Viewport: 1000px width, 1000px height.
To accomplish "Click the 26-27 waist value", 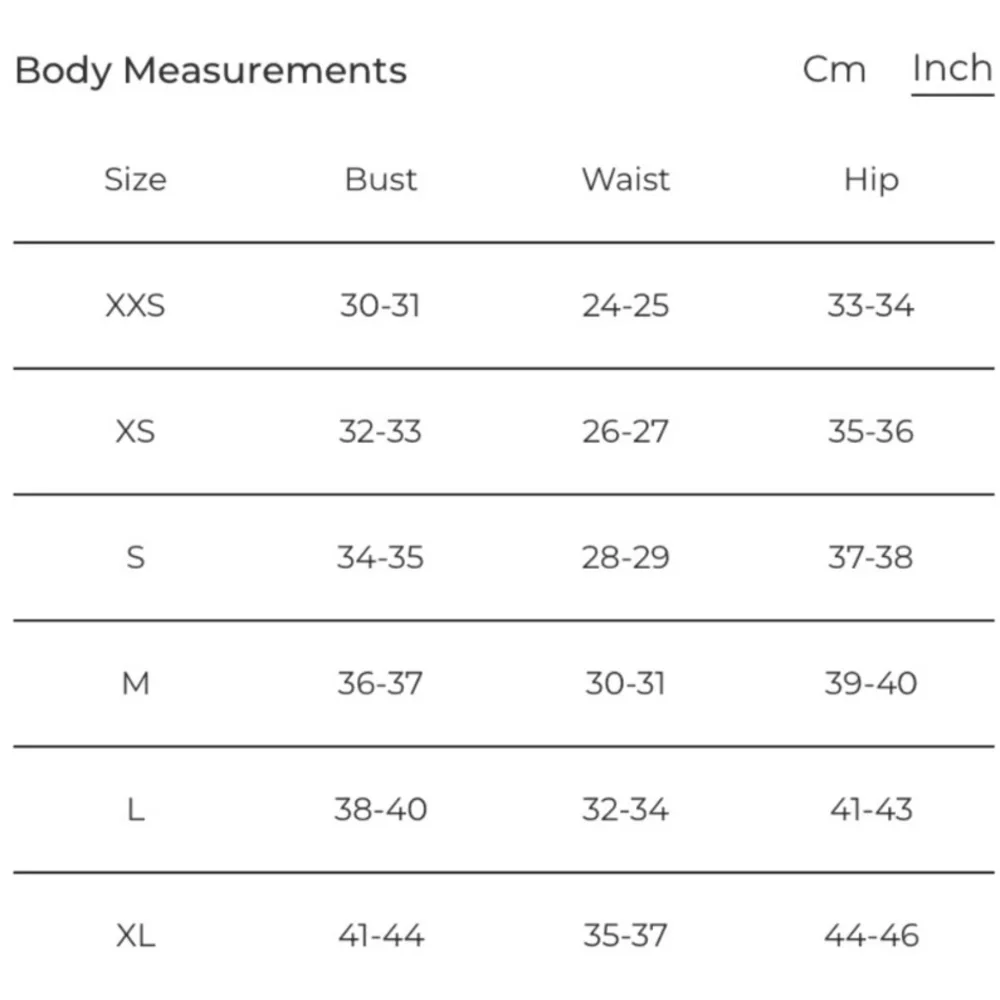I will tap(626, 431).
